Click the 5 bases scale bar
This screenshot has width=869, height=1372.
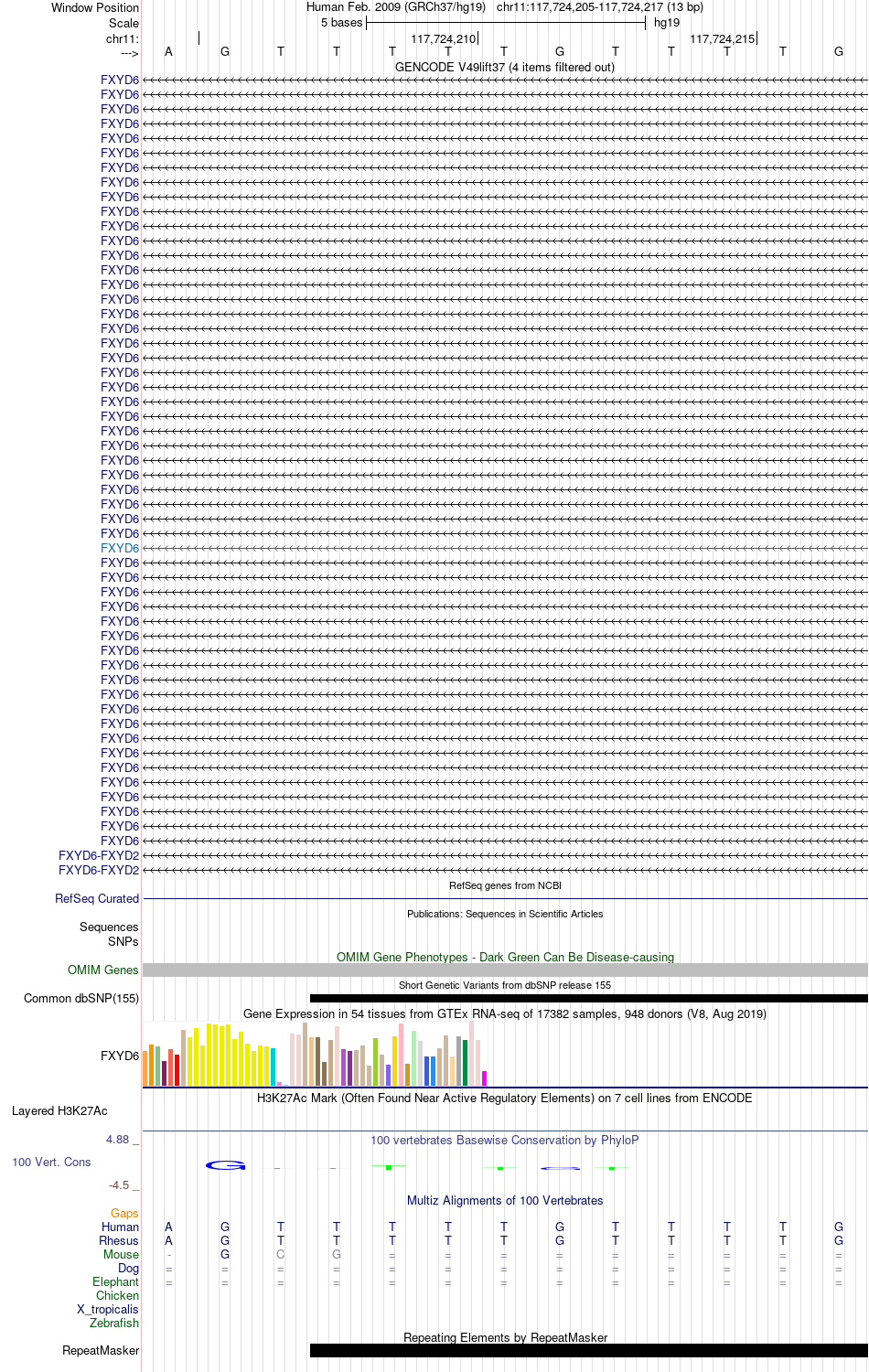[506, 23]
